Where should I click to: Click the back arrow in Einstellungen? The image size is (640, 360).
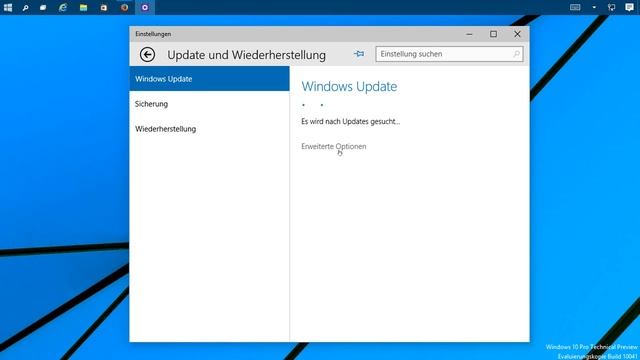point(147,54)
